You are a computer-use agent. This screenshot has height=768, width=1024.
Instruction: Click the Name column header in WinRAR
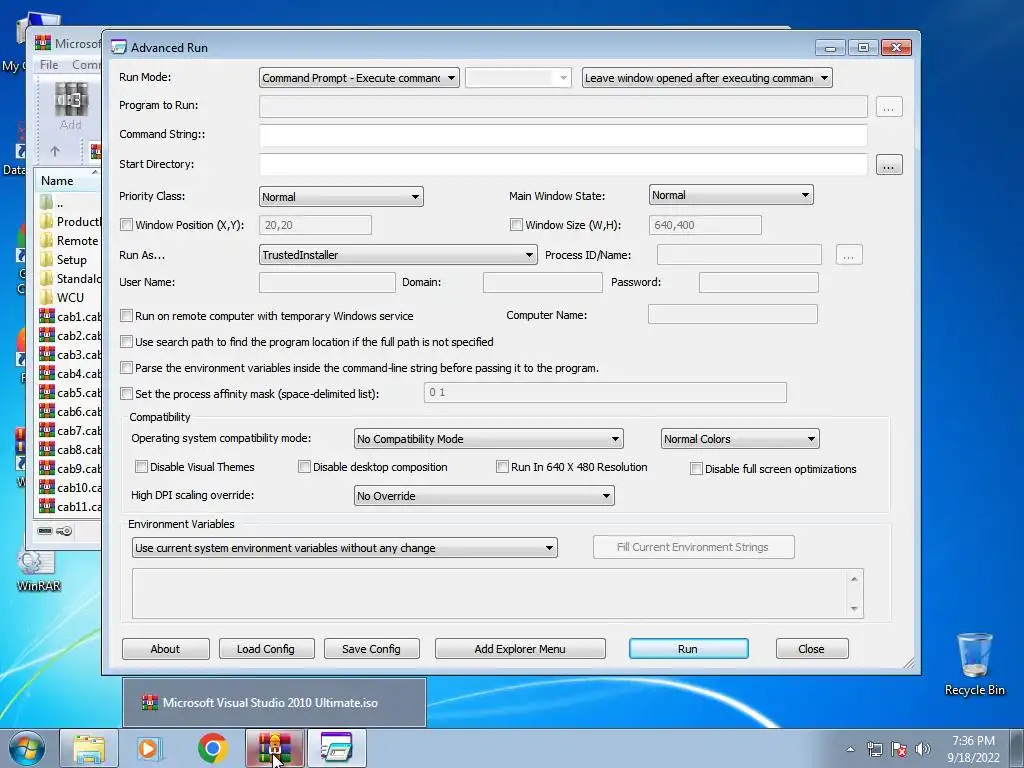(x=68, y=181)
